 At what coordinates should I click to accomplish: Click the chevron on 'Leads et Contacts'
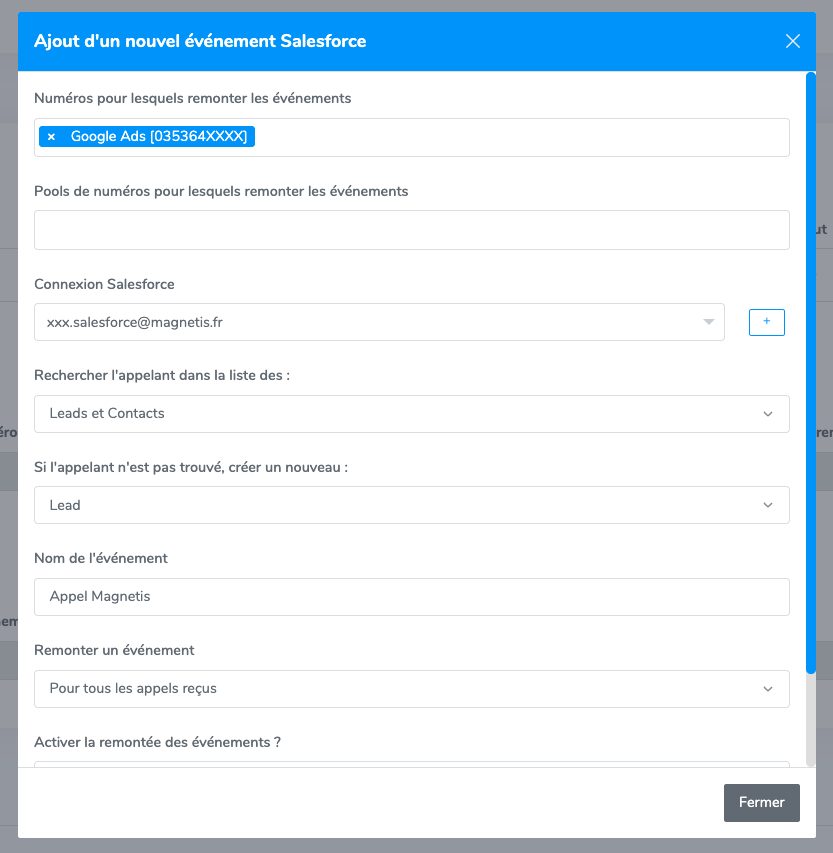[768, 414]
